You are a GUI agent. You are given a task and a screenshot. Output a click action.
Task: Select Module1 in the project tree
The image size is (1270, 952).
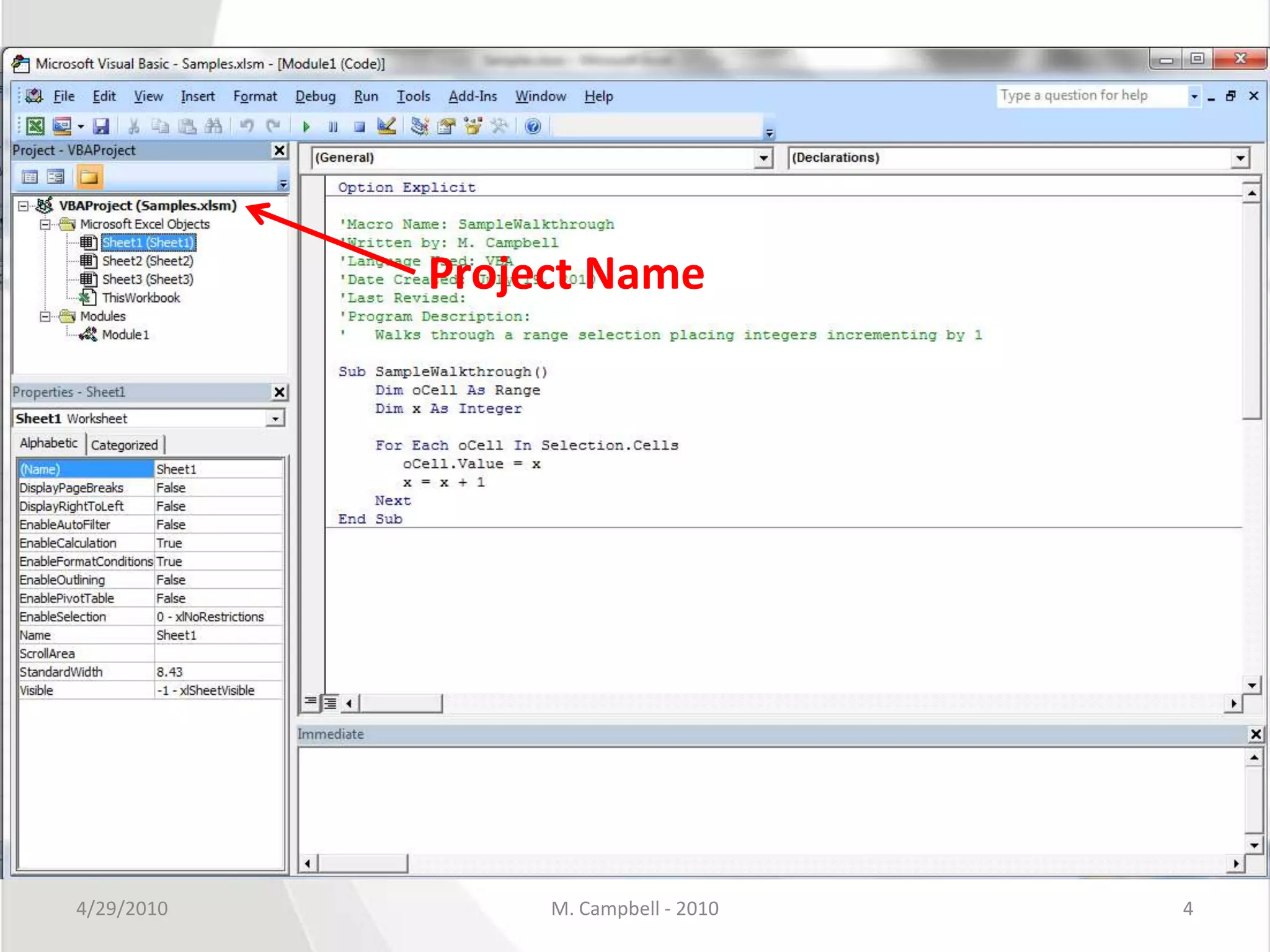pyautogui.click(x=125, y=335)
